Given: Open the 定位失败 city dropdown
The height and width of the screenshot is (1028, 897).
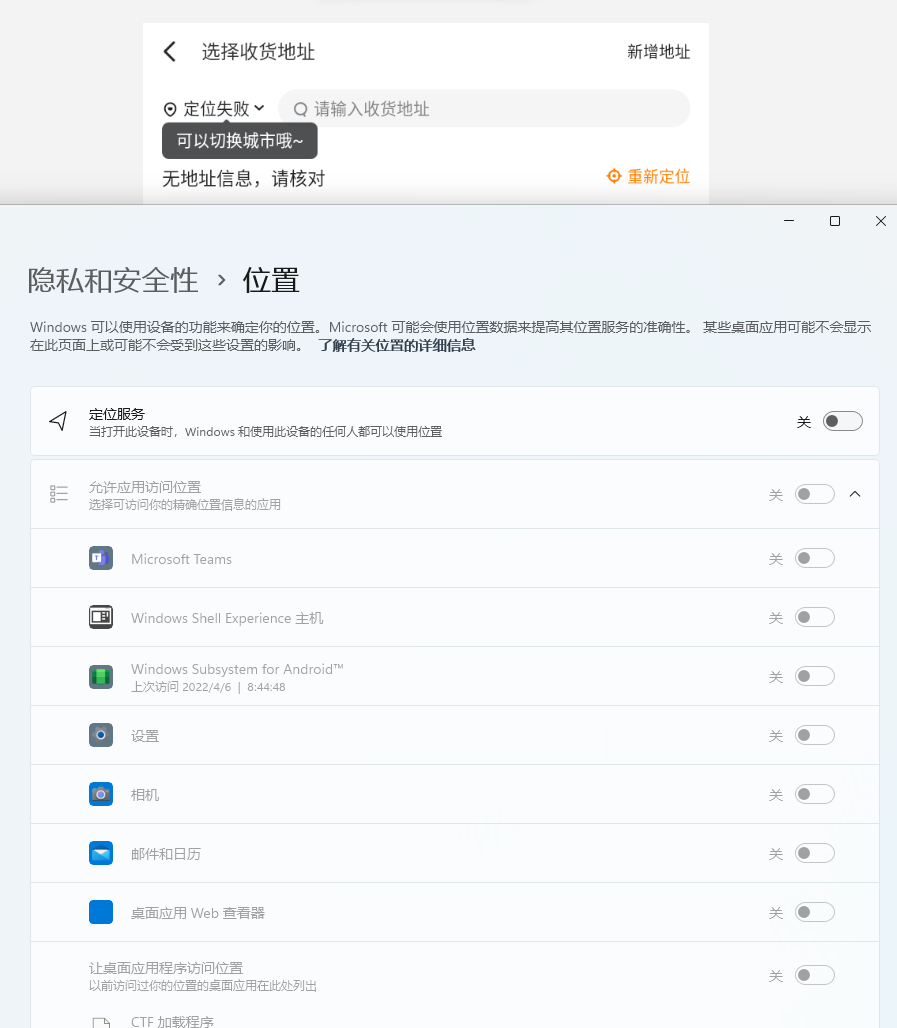Looking at the screenshot, I should coord(214,109).
